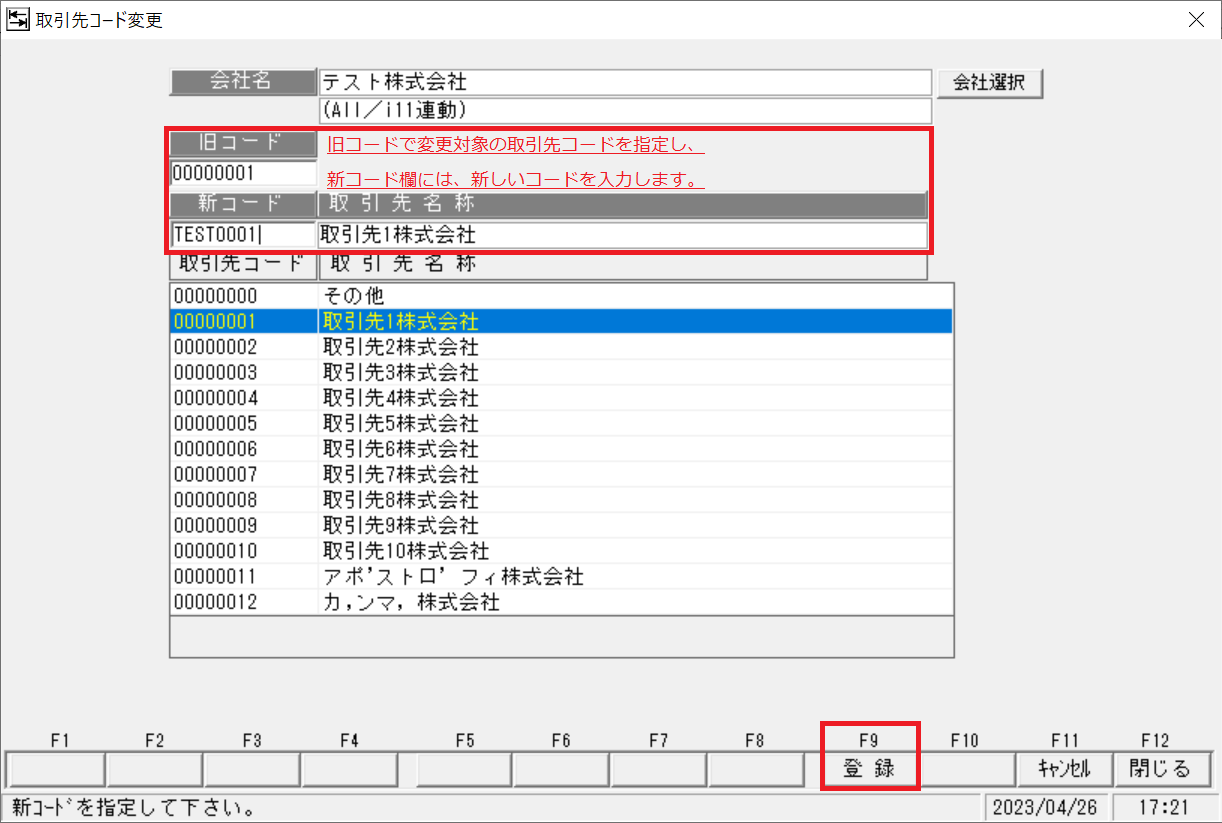The height and width of the screenshot is (823, 1222).
Task: Click the 会社選択 button
Action: click(989, 83)
